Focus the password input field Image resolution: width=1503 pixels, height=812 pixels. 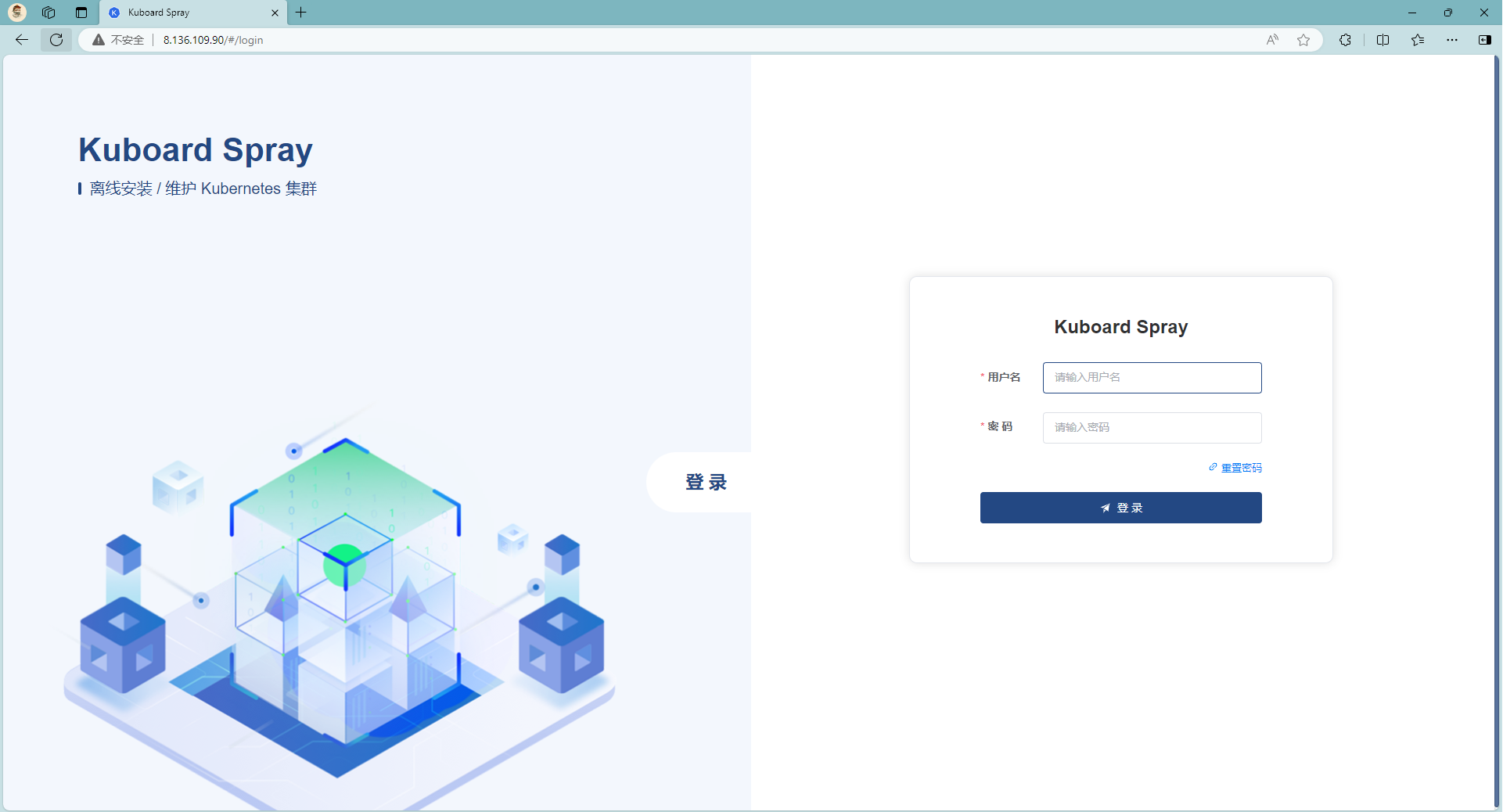[1152, 428]
